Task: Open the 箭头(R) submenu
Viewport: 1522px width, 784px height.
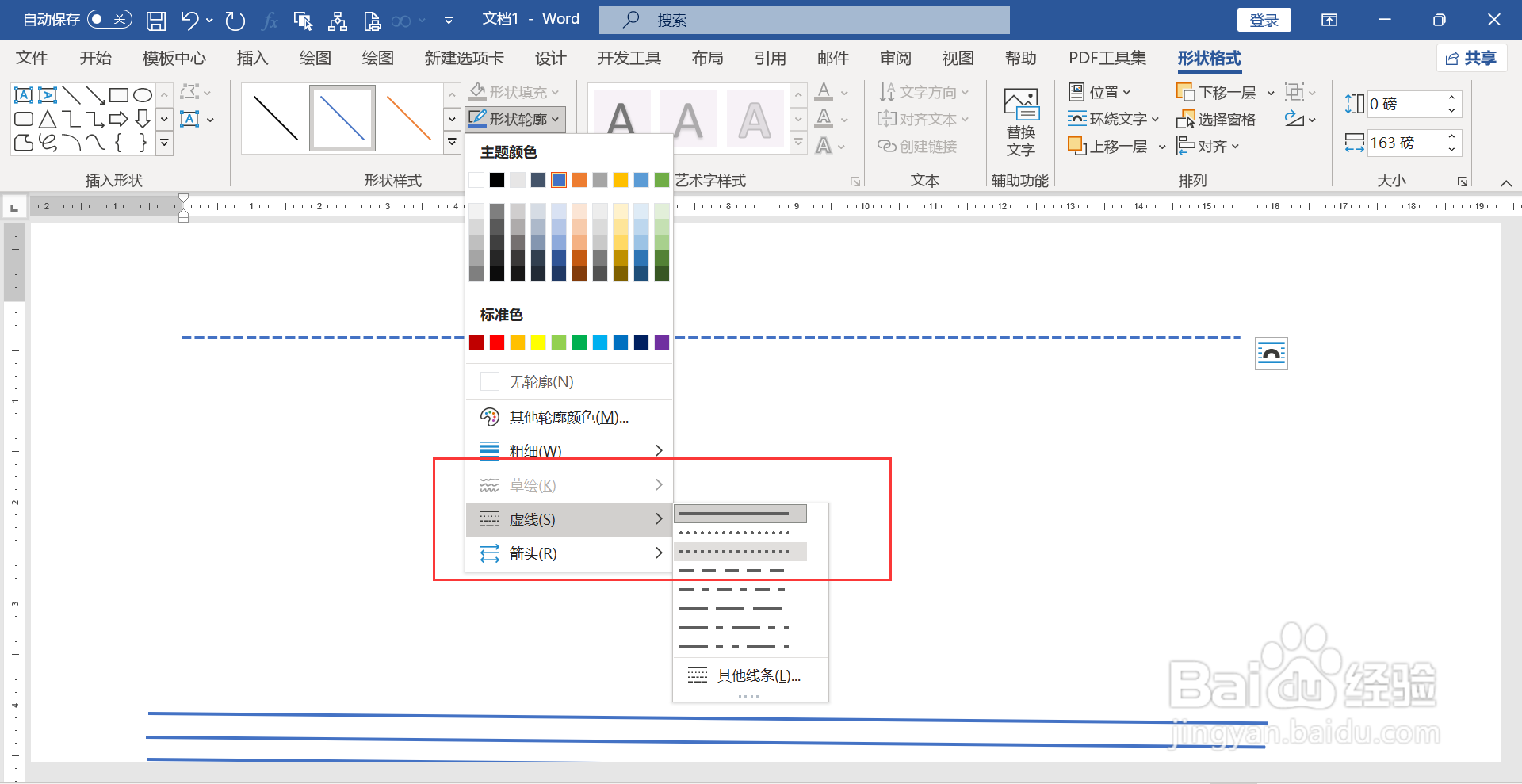Action: click(x=568, y=553)
